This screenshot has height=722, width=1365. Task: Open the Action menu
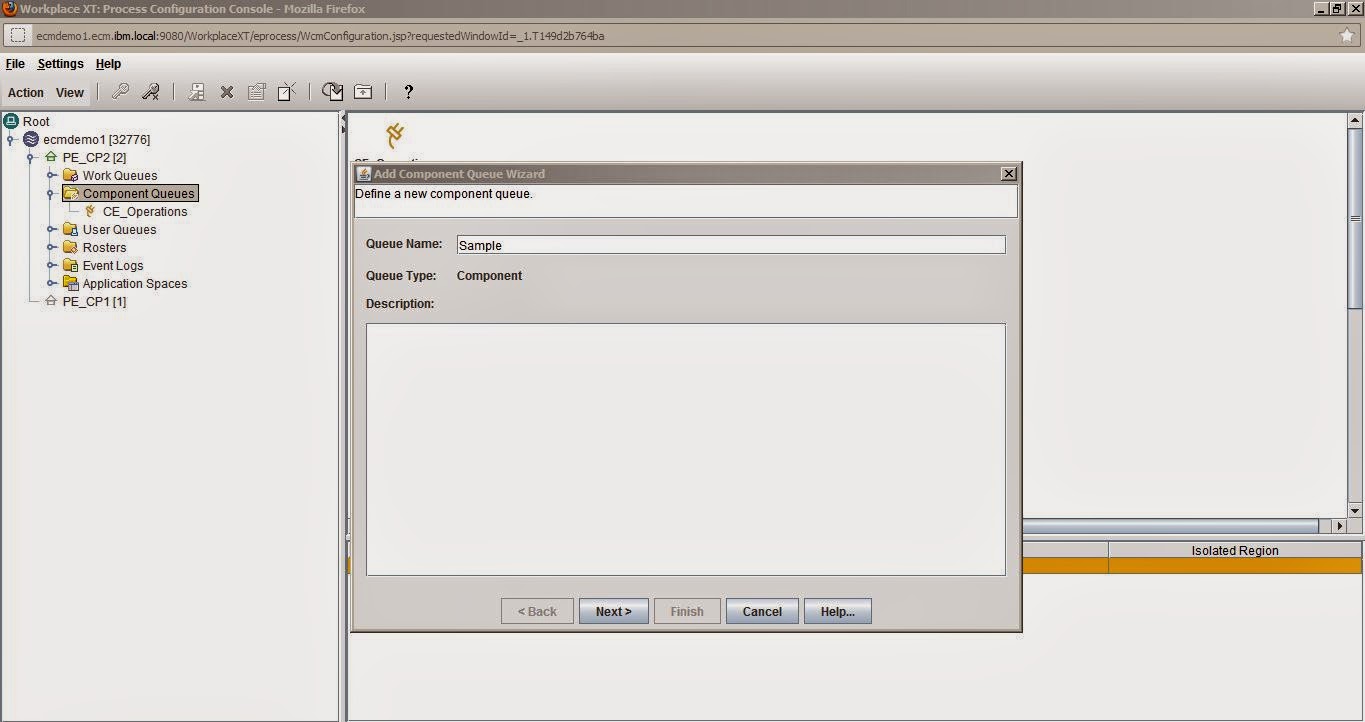pos(25,92)
